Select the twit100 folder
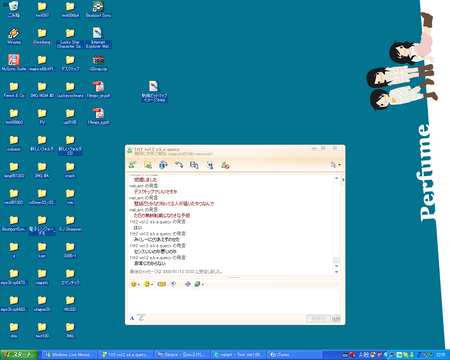Screen dimensions: 450x360 [x=42, y=329]
